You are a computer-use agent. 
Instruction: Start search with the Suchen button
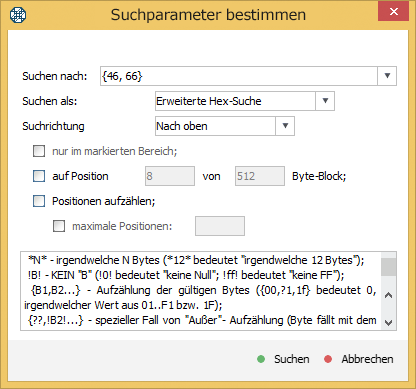tap(292, 359)
